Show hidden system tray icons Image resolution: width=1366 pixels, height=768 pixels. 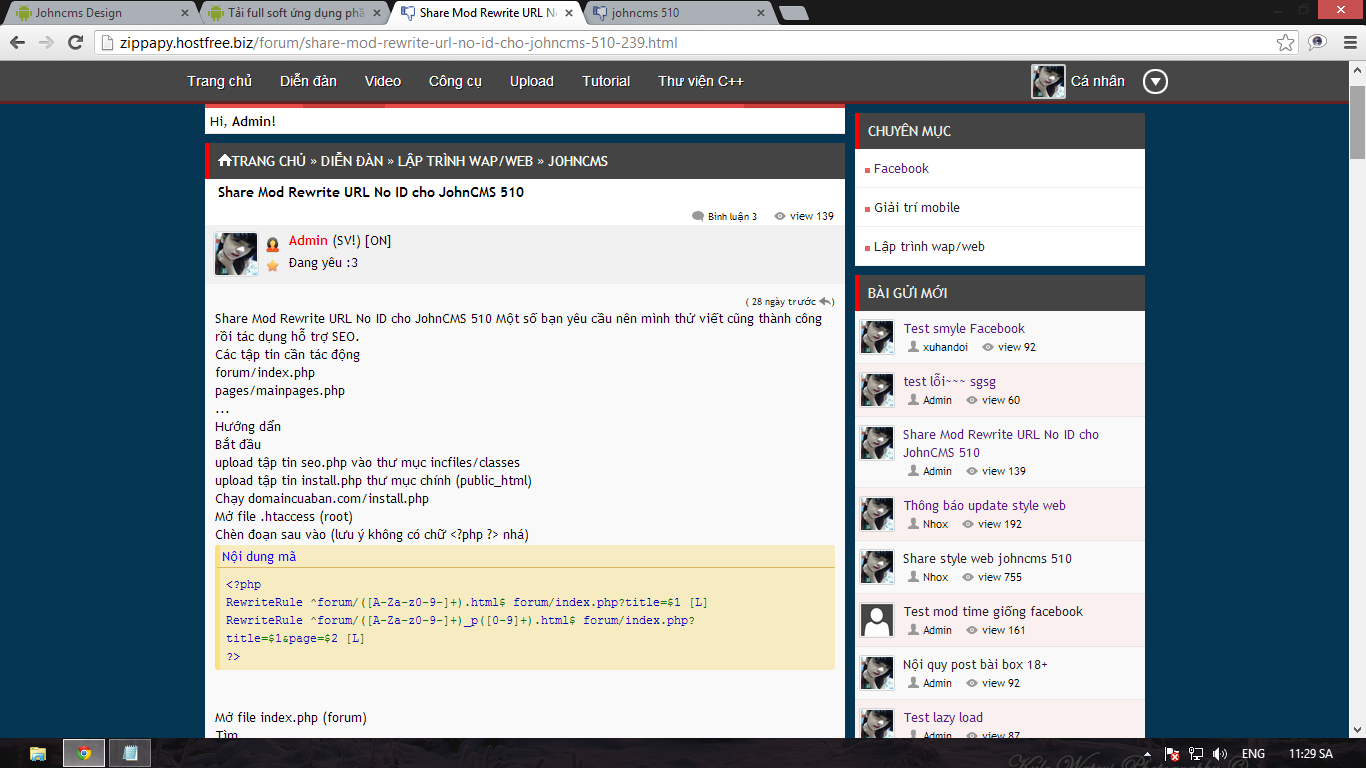click(x=1147, y=754)
